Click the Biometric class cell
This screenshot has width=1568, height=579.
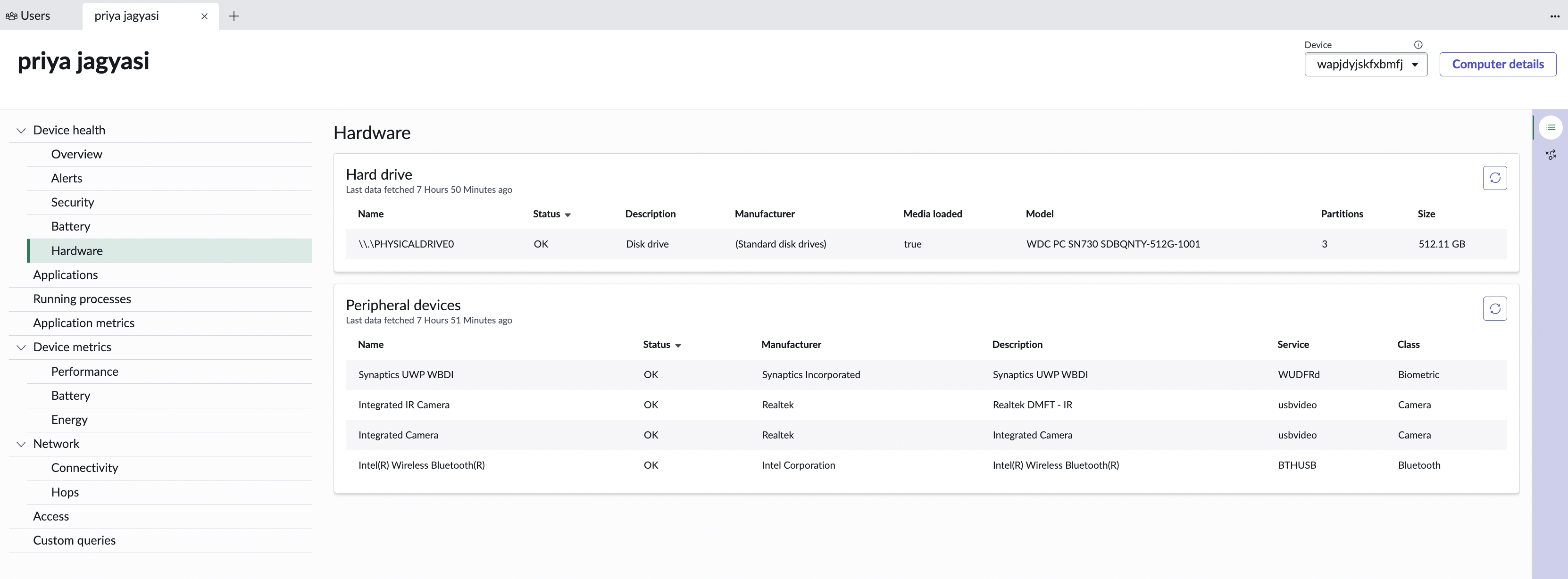(x=1418, y=375)
